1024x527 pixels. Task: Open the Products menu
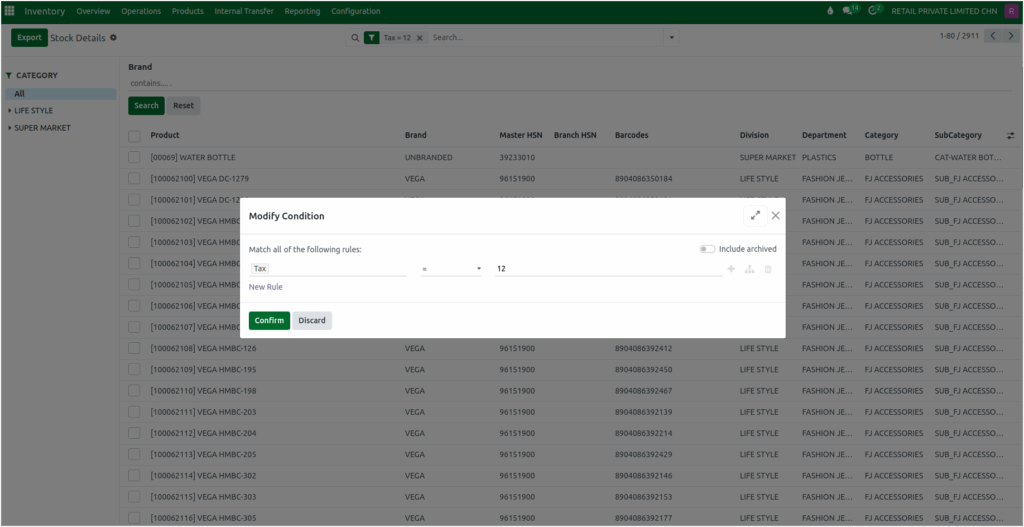tap(187, 11)
